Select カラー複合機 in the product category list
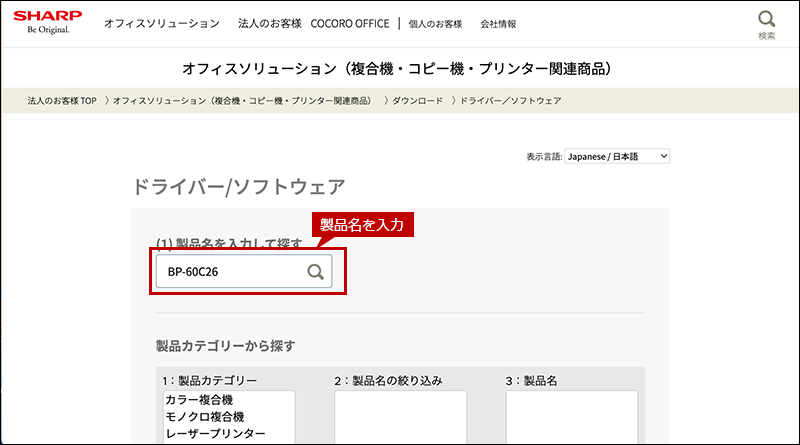 pos(199,400)
